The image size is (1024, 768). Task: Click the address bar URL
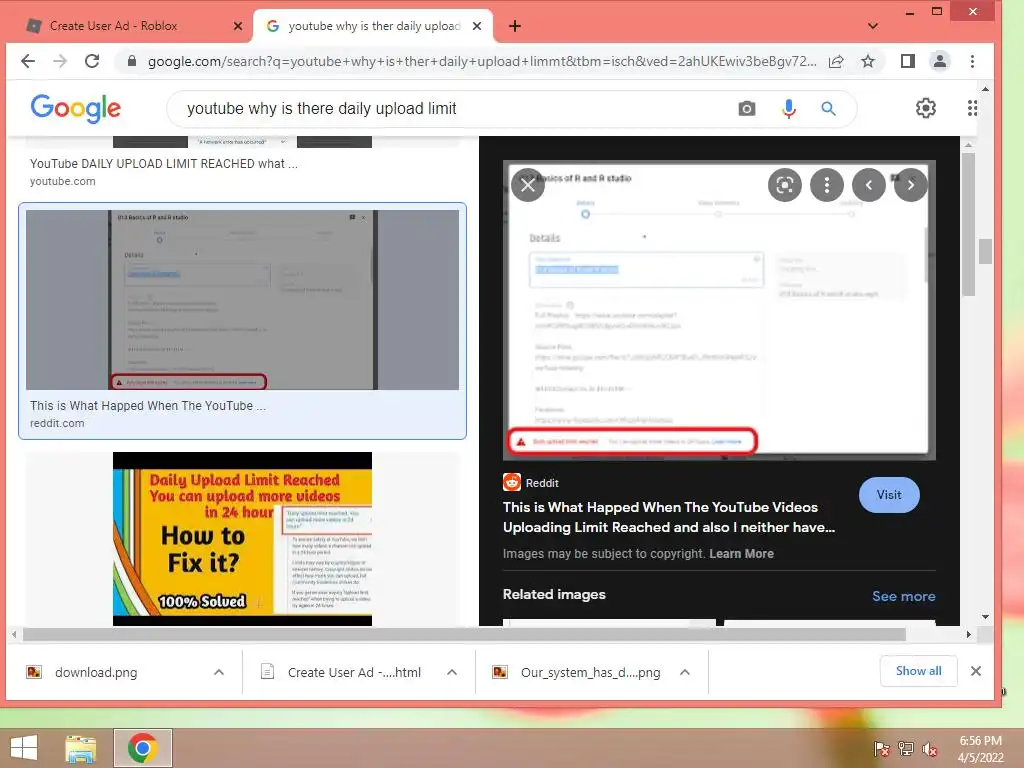point(481,61)
